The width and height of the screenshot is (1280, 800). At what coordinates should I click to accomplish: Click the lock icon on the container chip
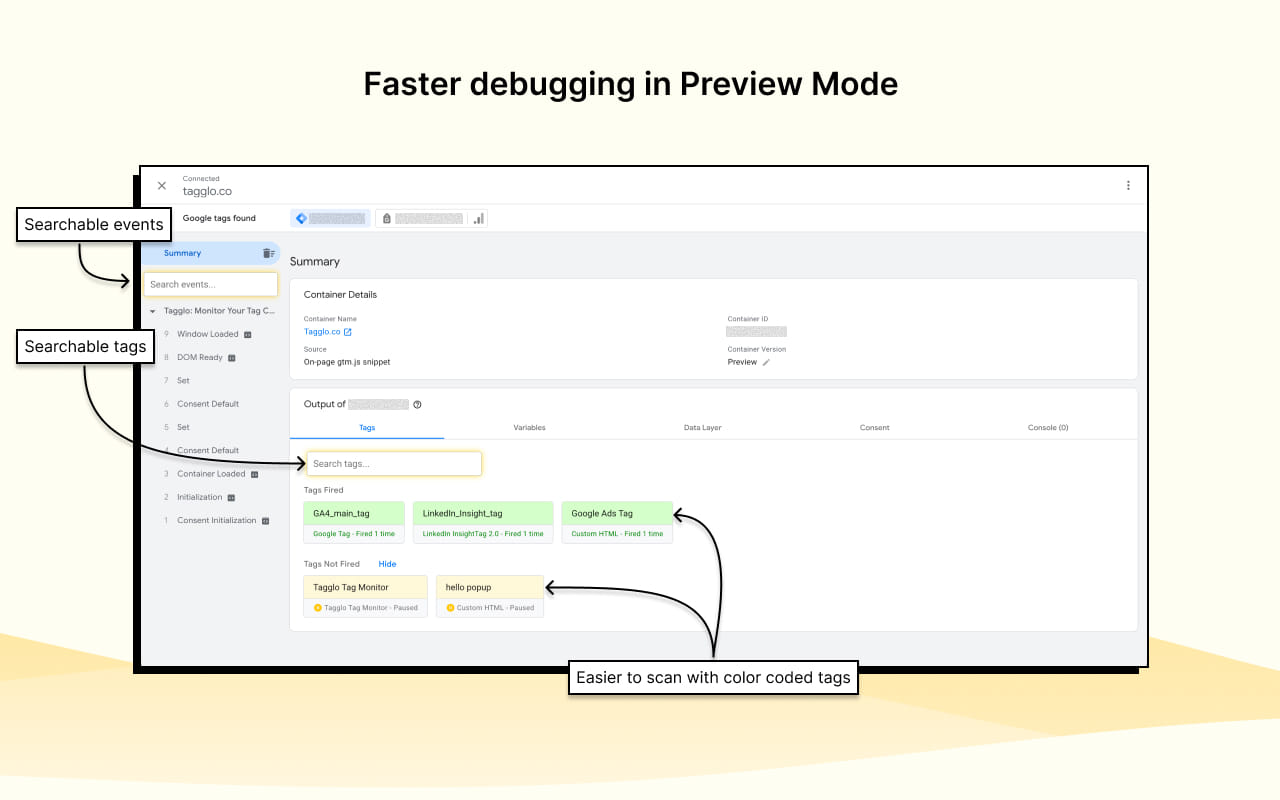pos(388,217)
